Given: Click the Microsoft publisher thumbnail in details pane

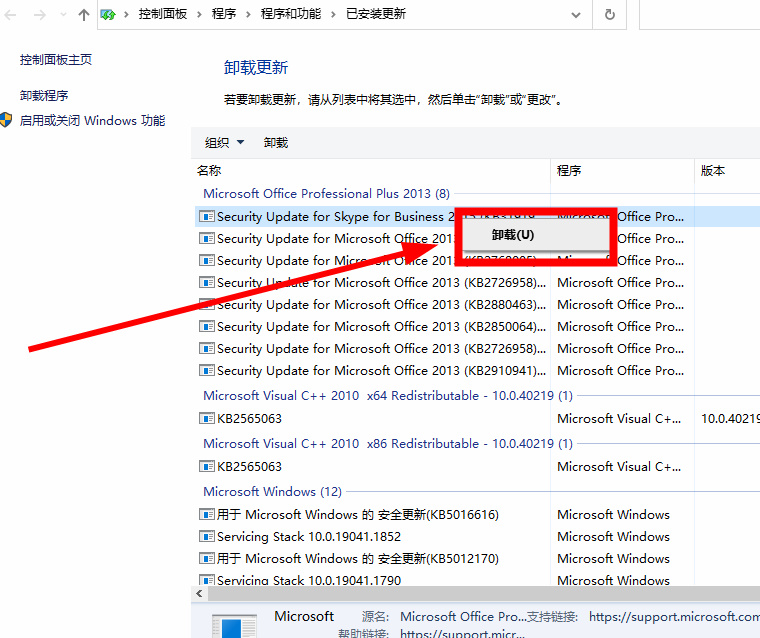Looking at the screenshot, I should point(233,626).
